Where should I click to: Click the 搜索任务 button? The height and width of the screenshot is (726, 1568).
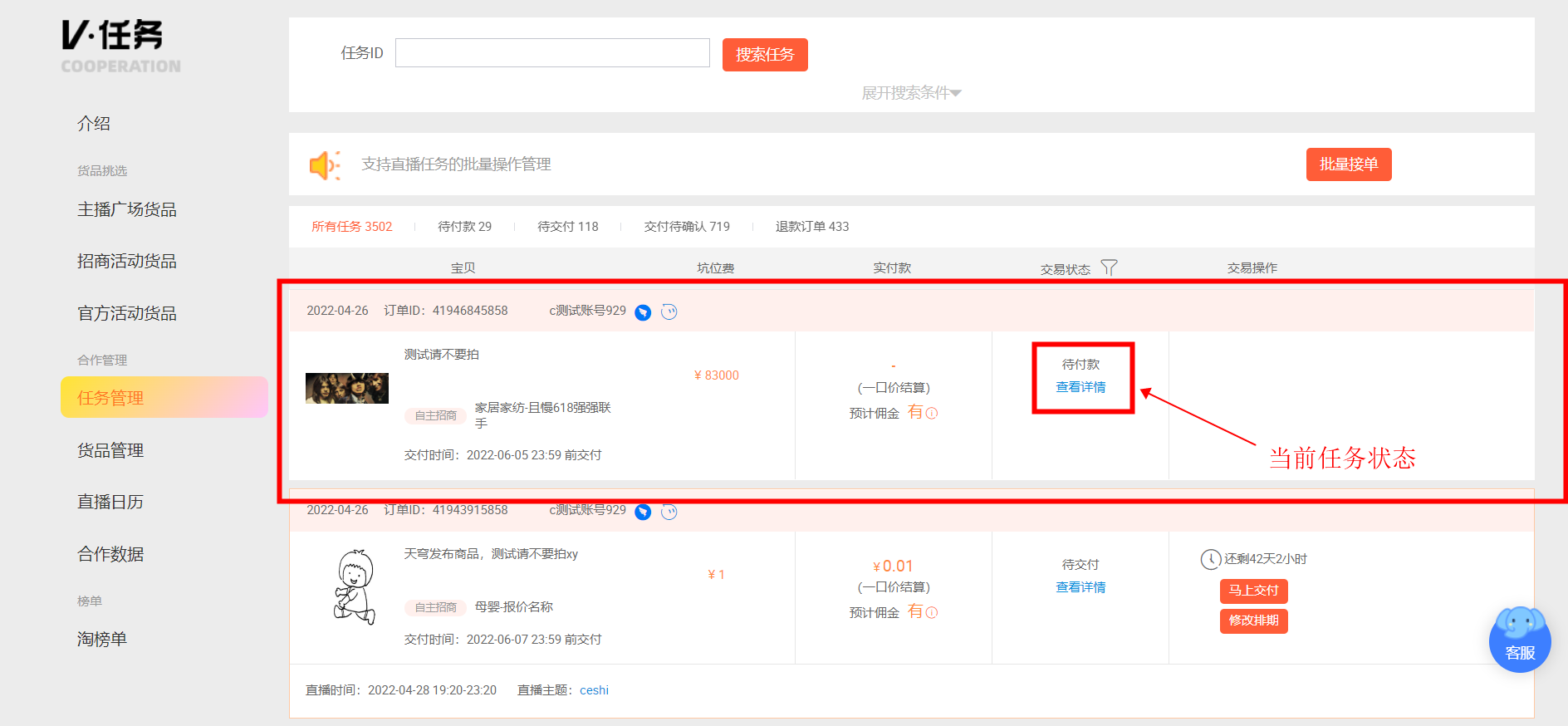pyautogui.click(x=765, y=55)
